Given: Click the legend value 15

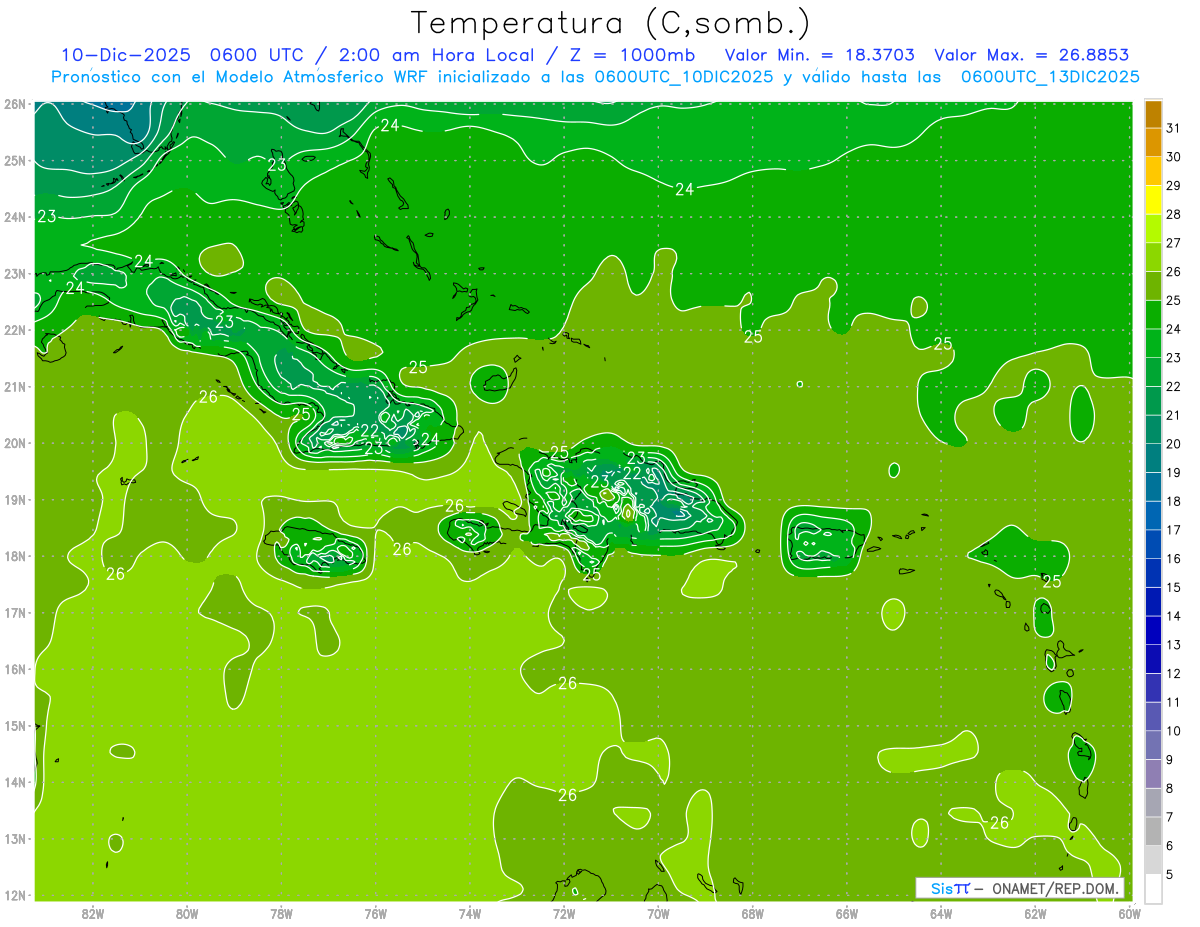Looking at the screenshot, I should point(1173,587).
